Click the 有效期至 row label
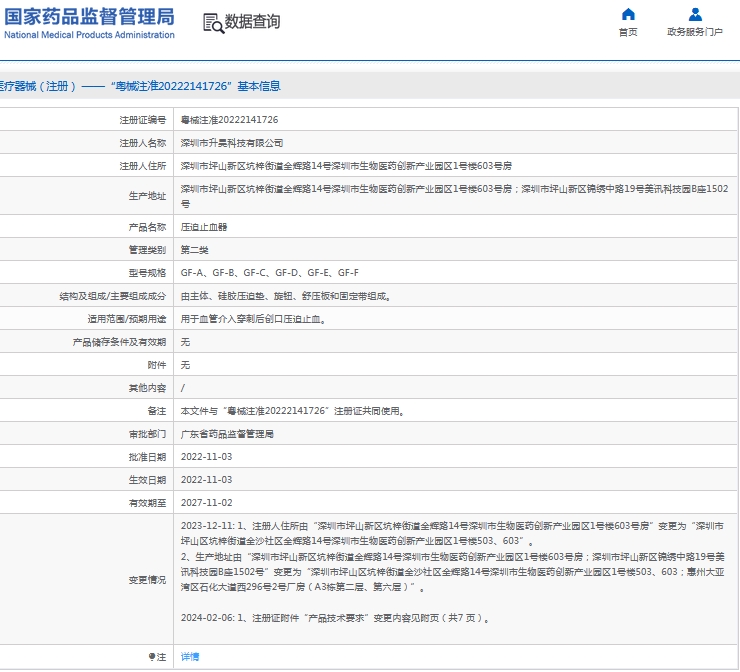740x672 pixels. (147, 503)
